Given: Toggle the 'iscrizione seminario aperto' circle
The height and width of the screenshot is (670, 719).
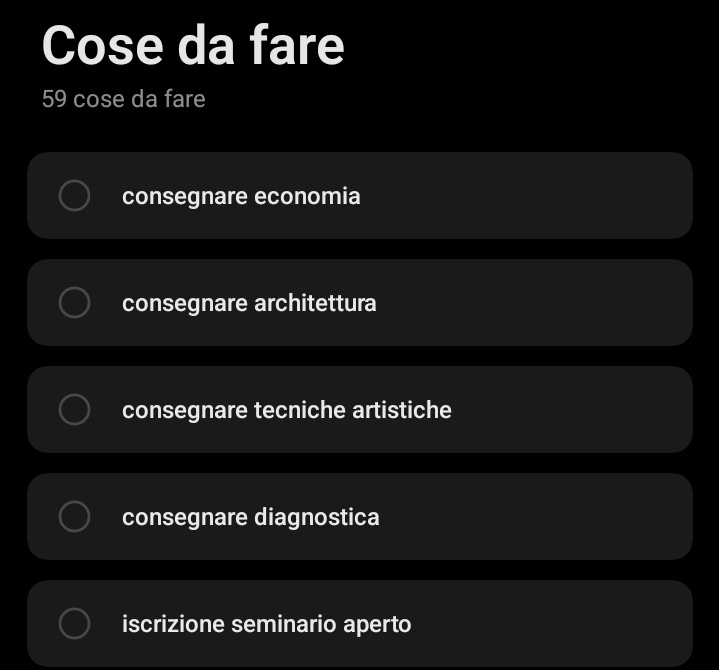Looking at the screenshot, I should click(74, 624).
